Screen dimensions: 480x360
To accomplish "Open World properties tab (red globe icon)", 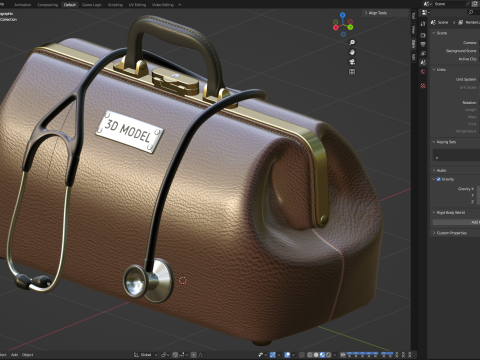I will coord(423,72).
